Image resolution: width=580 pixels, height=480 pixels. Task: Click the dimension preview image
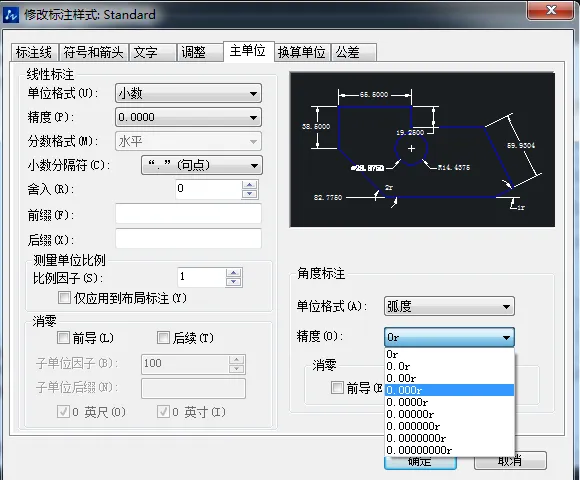422,149
